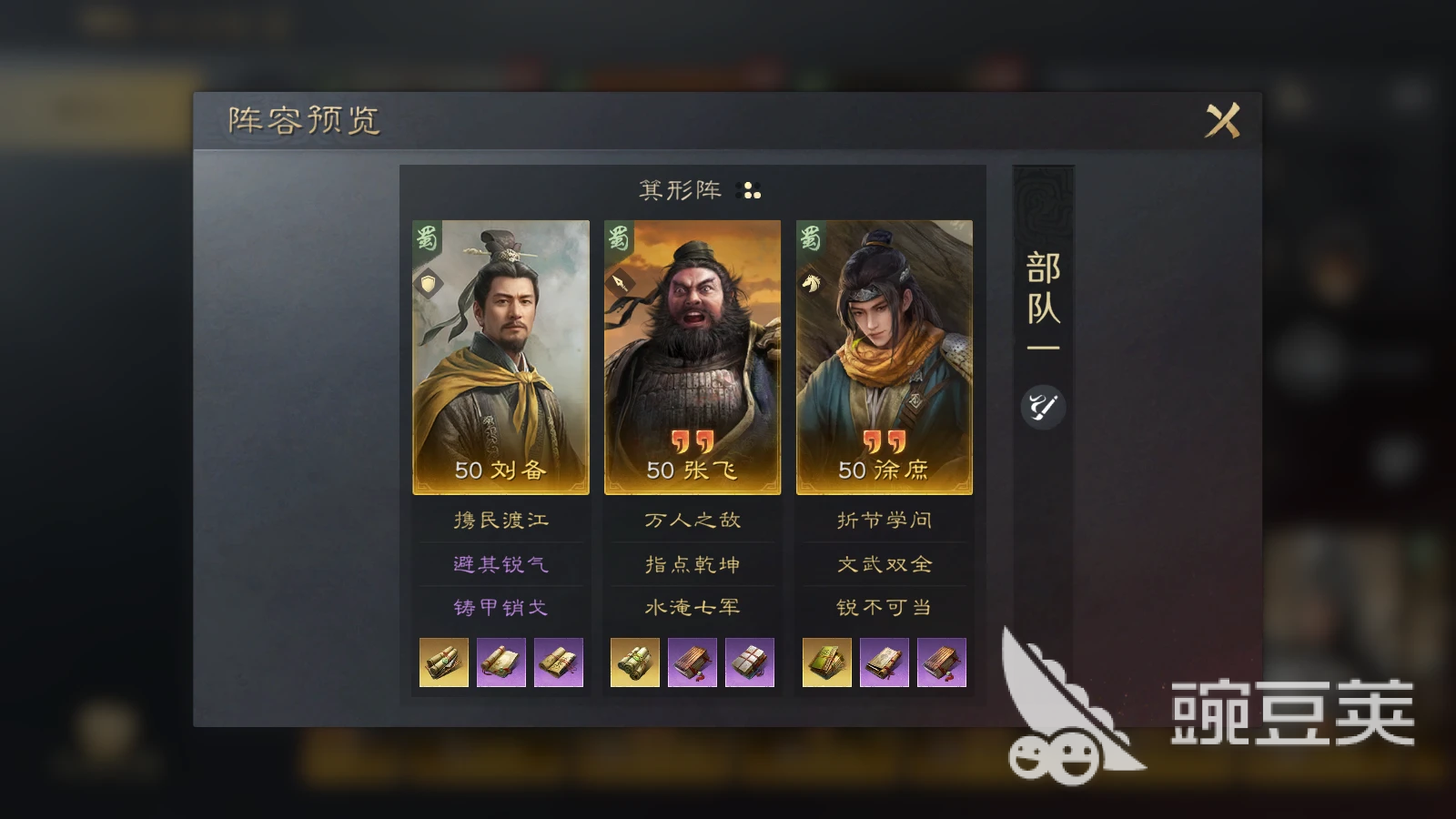The height and width of the screenshot is (819, 1456).
Task: Click the green book icon under 徐庶
Action: (x=827, y=662)
